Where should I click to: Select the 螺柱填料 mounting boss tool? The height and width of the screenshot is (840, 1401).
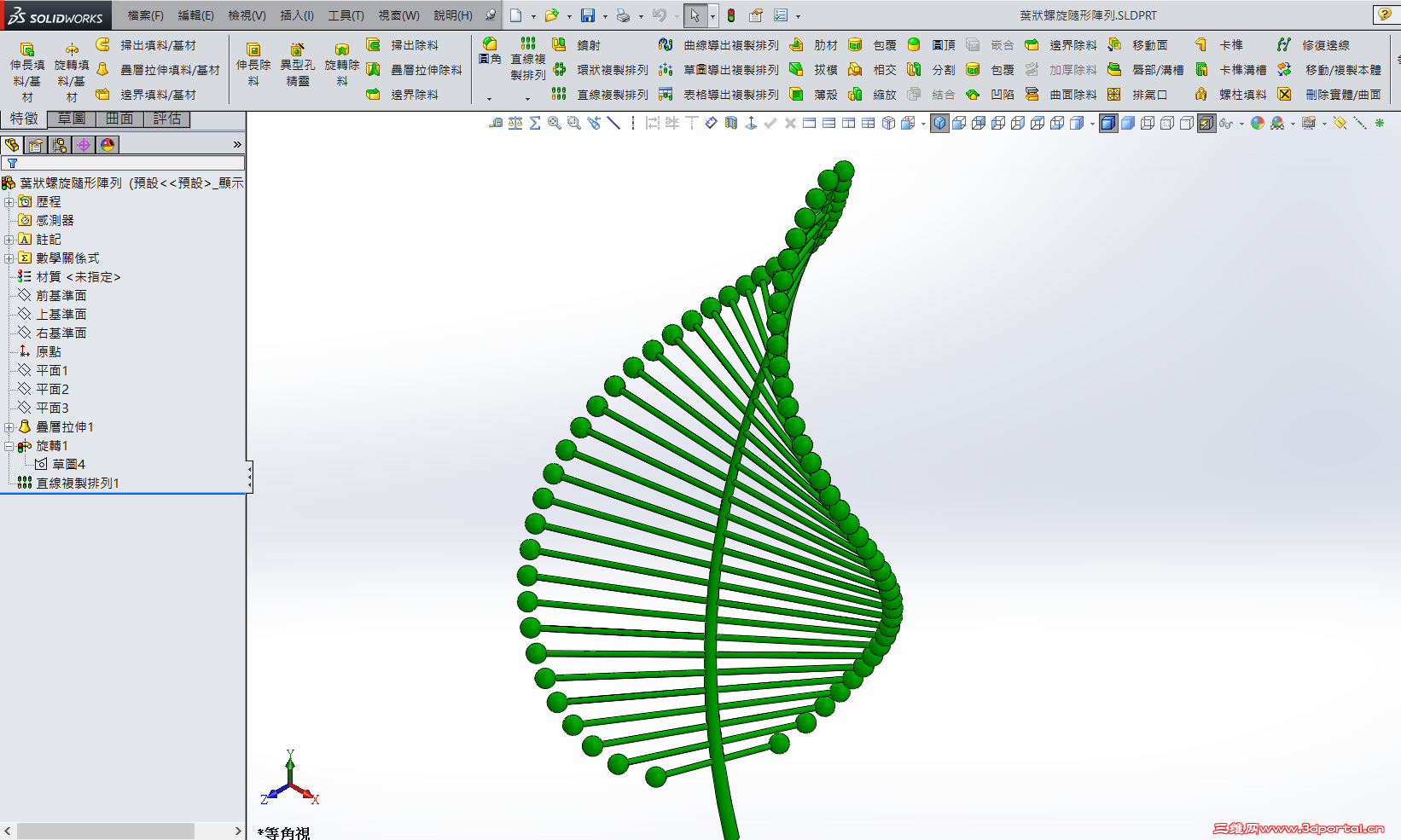coord(1230,95)
